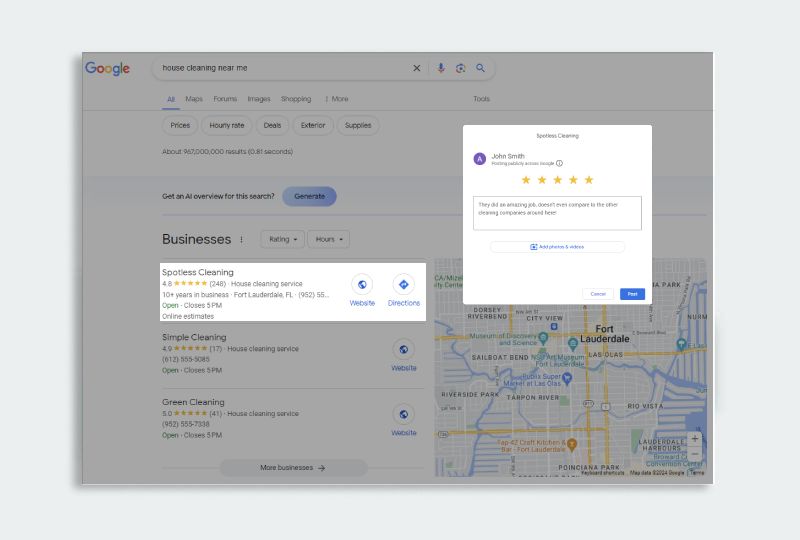Open Spotless Cleaning website globe icon
Screen dimensions: 800x540
[362, 284]
